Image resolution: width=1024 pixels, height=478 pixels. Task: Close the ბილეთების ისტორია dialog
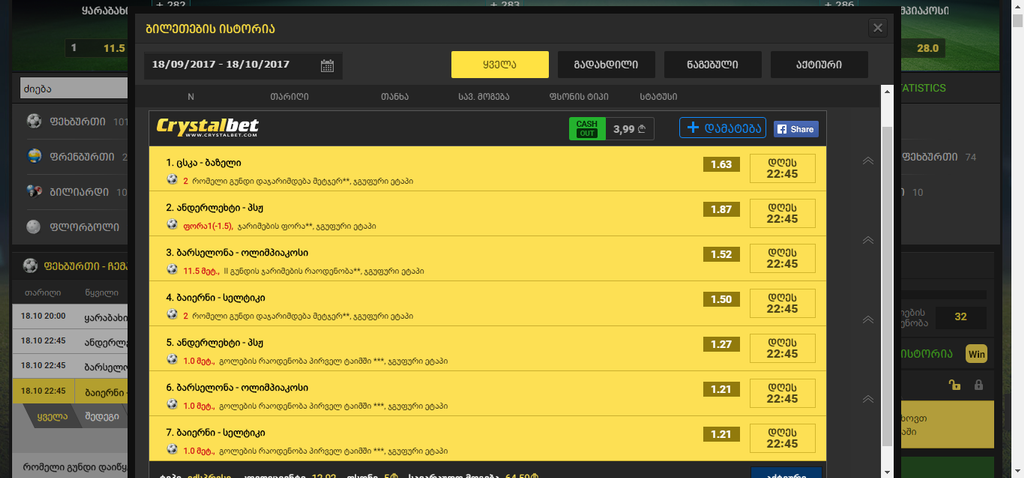pyautogui.click(x=878, y=28)
